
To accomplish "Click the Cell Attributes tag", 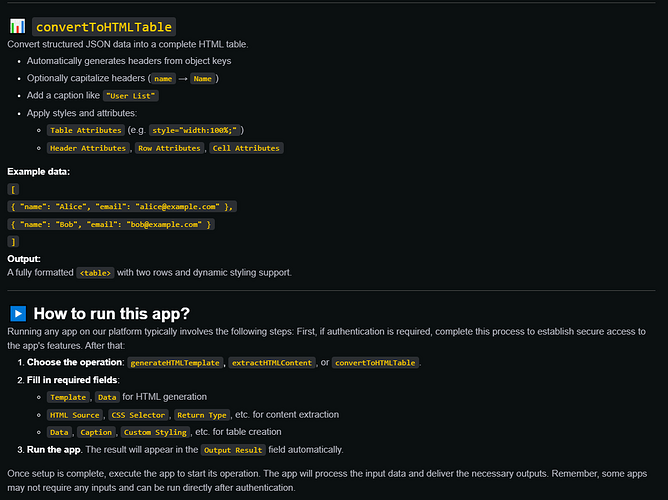I will pyautogui.click(x=246, y=148).
